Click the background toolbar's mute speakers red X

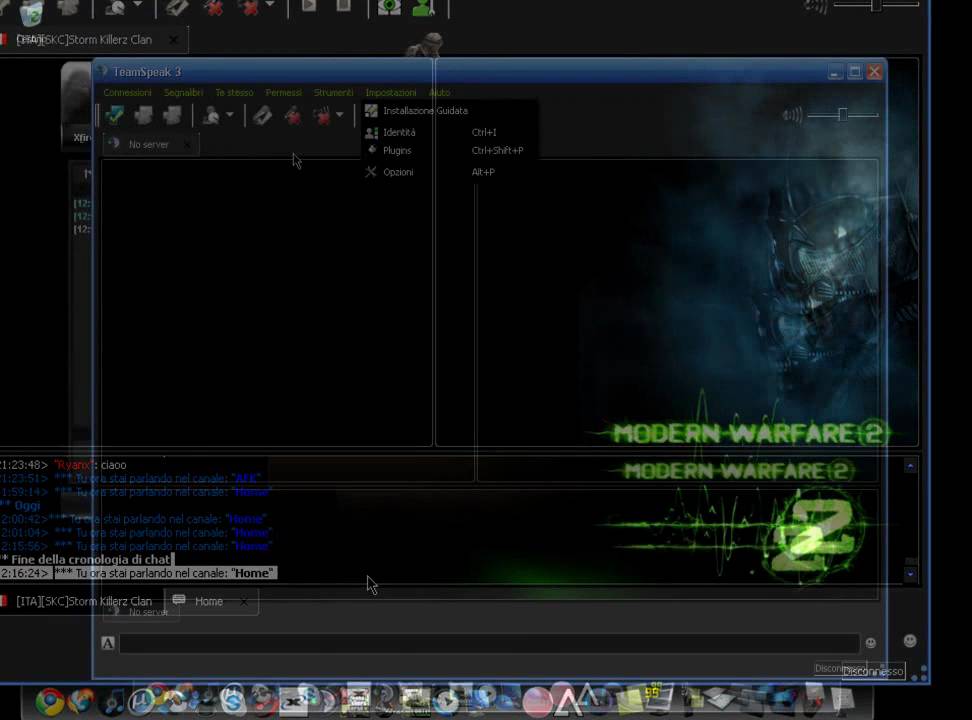(x=250, y=6)
